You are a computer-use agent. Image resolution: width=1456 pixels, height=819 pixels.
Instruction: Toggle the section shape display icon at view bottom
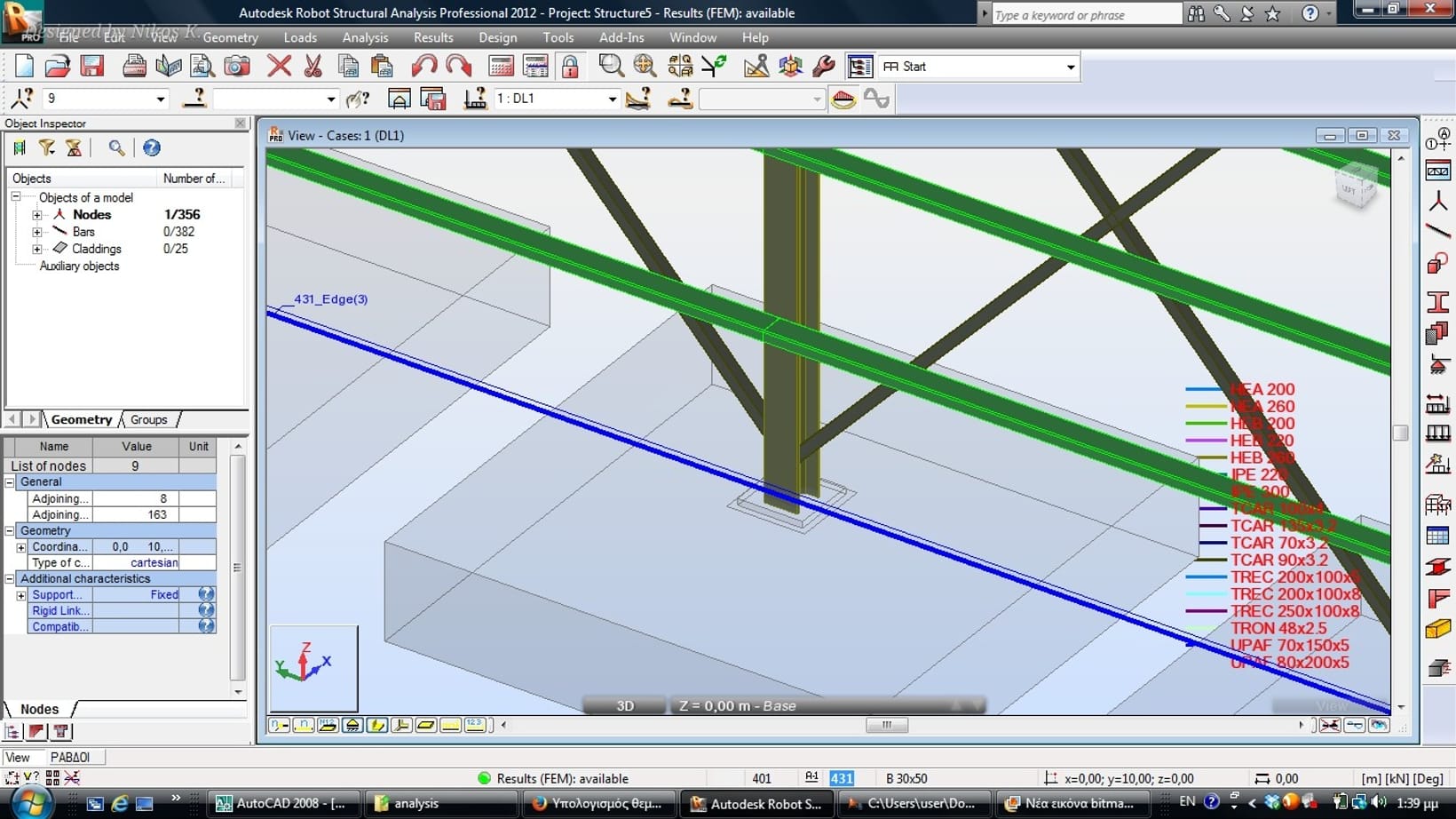tap(377, 726)
